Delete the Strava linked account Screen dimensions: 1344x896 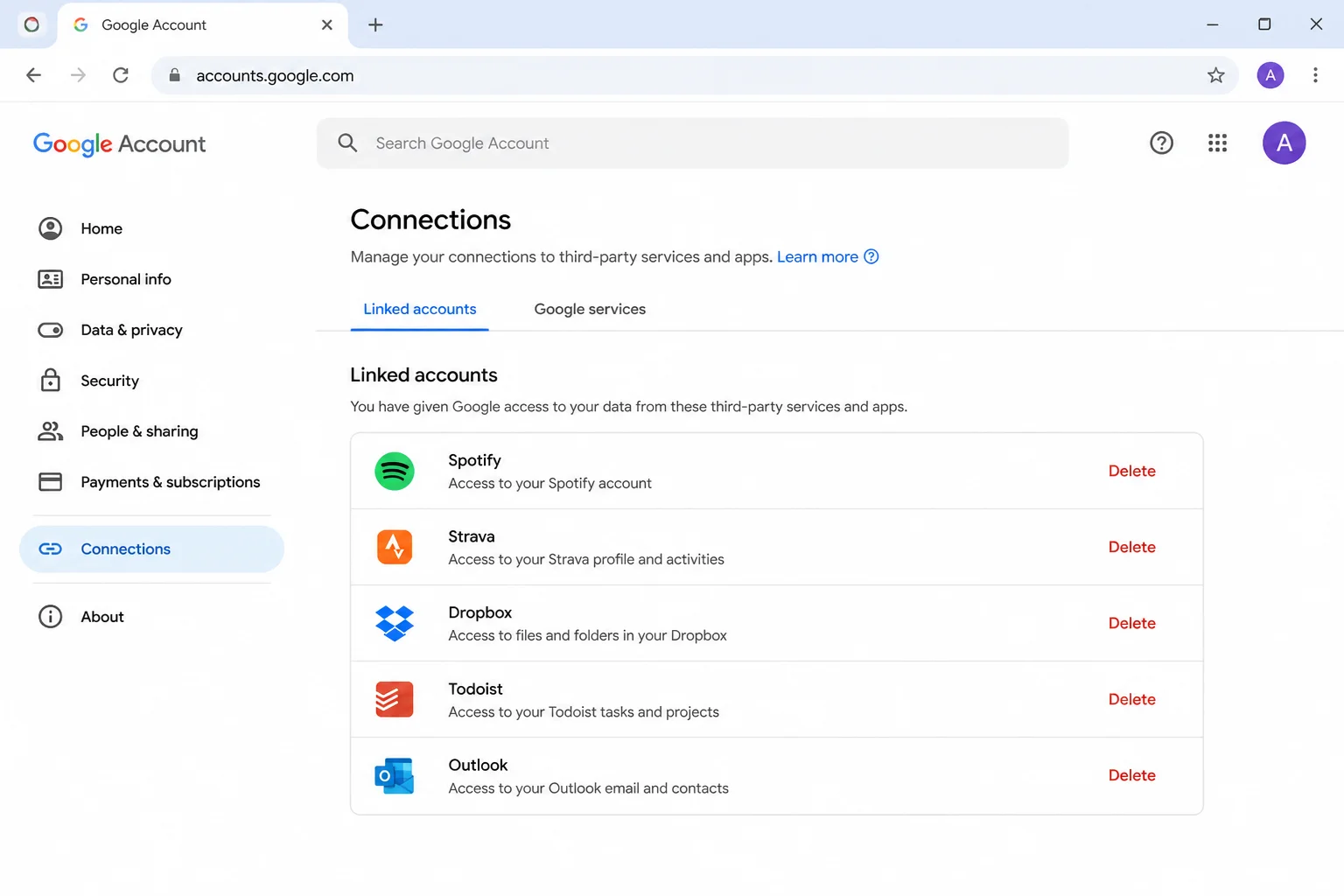click(1131, 547)
